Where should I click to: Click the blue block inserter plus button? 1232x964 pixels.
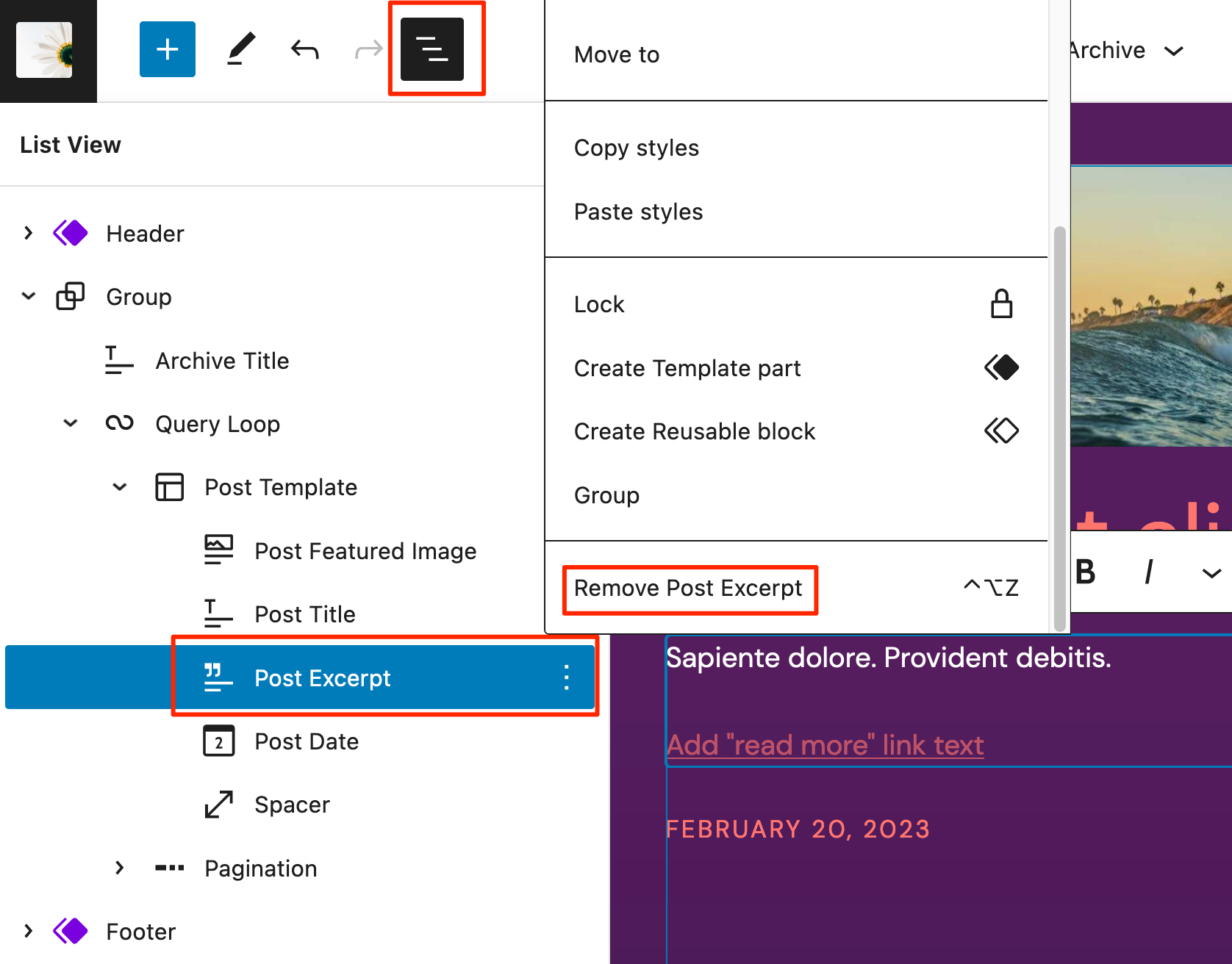click(168, 49)
